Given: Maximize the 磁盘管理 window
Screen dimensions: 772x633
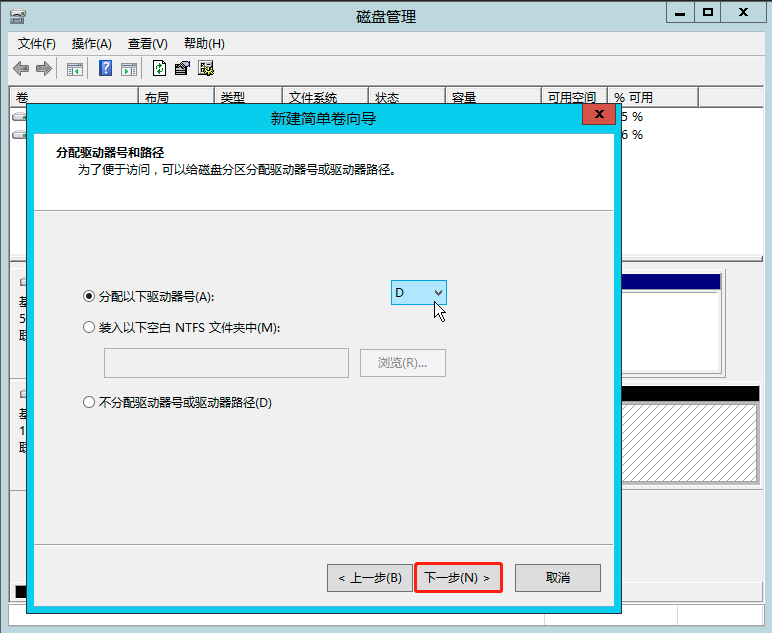Looking at the screenshot, I should point(708,13).
